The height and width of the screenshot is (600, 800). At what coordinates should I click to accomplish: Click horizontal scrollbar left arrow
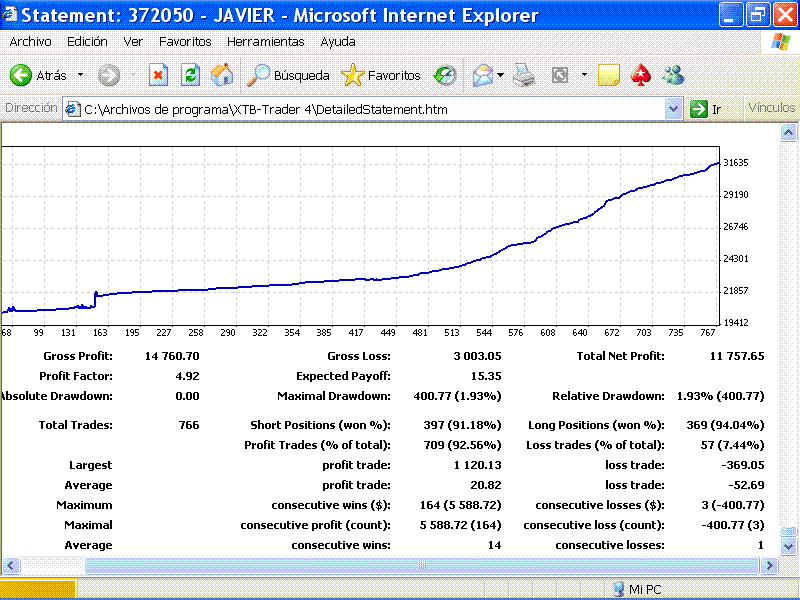tap(11, 565)
